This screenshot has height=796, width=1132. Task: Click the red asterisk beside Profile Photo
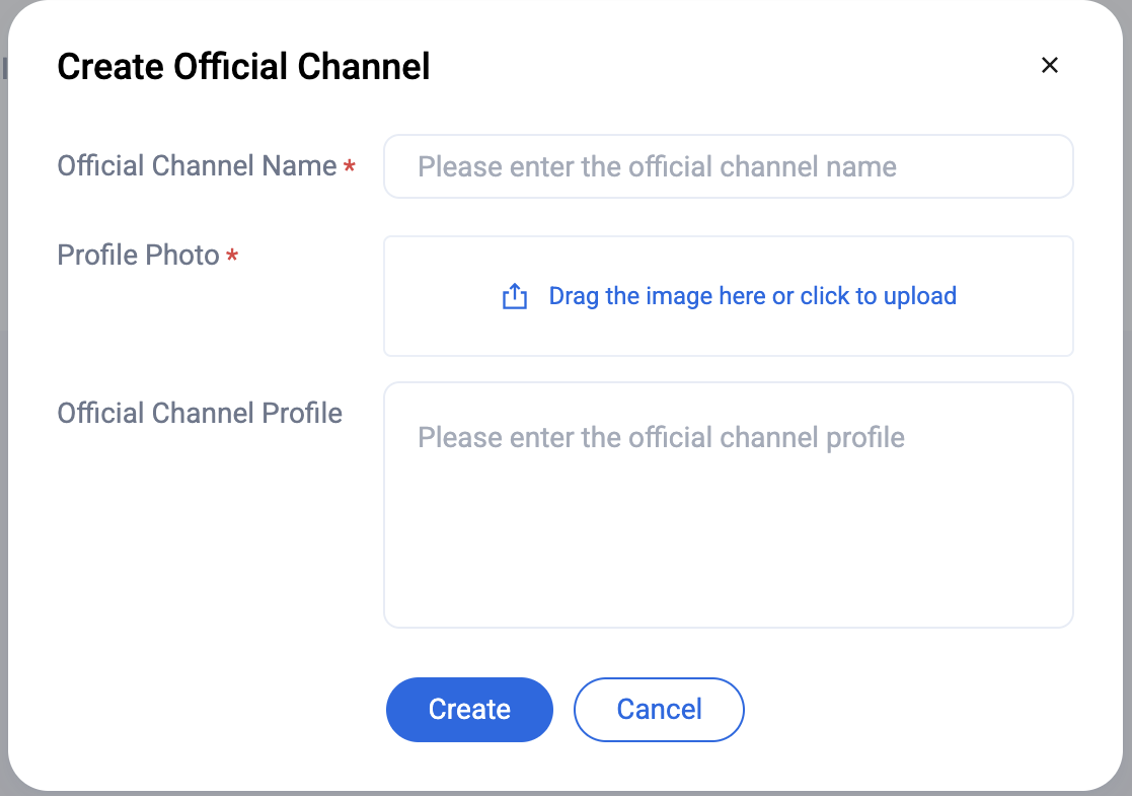[x=232, y=257]
